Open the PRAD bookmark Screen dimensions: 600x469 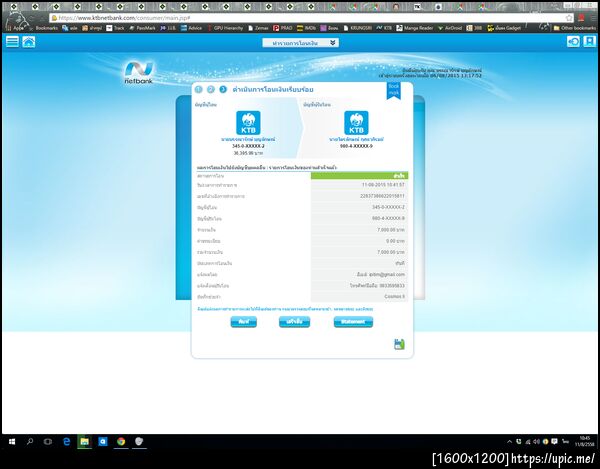tap(283, 28)
